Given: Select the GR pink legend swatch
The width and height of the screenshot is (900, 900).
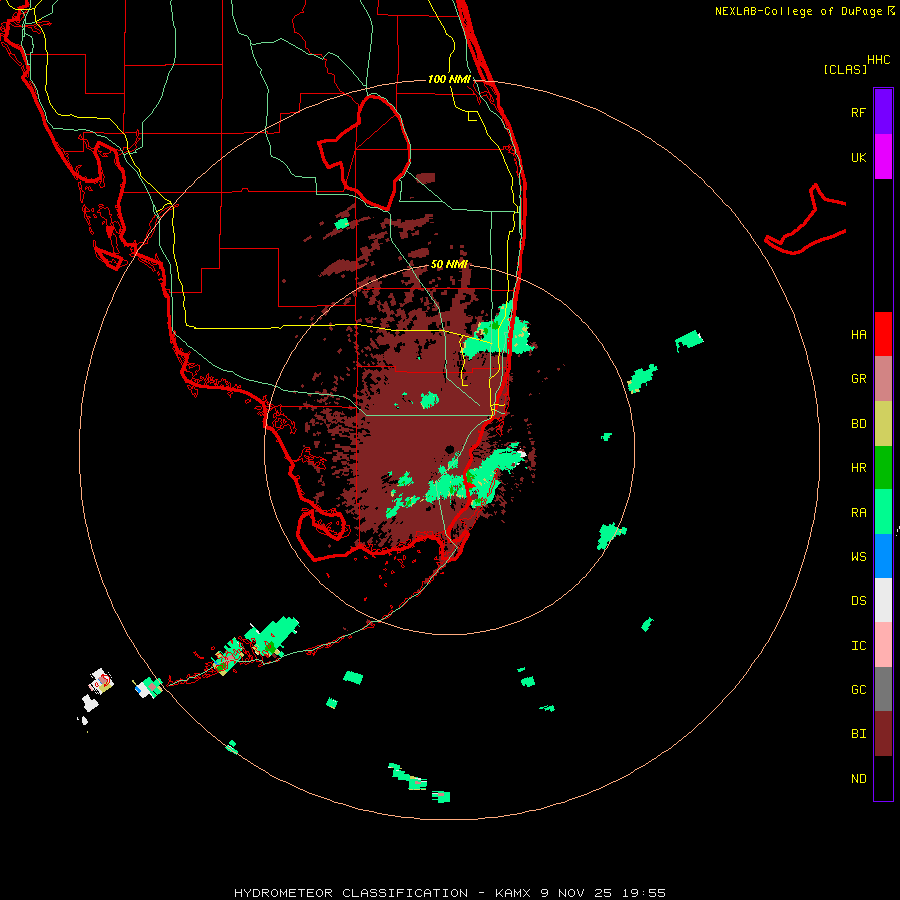Looking at the screenshot, I should click(x=883, y=378).
